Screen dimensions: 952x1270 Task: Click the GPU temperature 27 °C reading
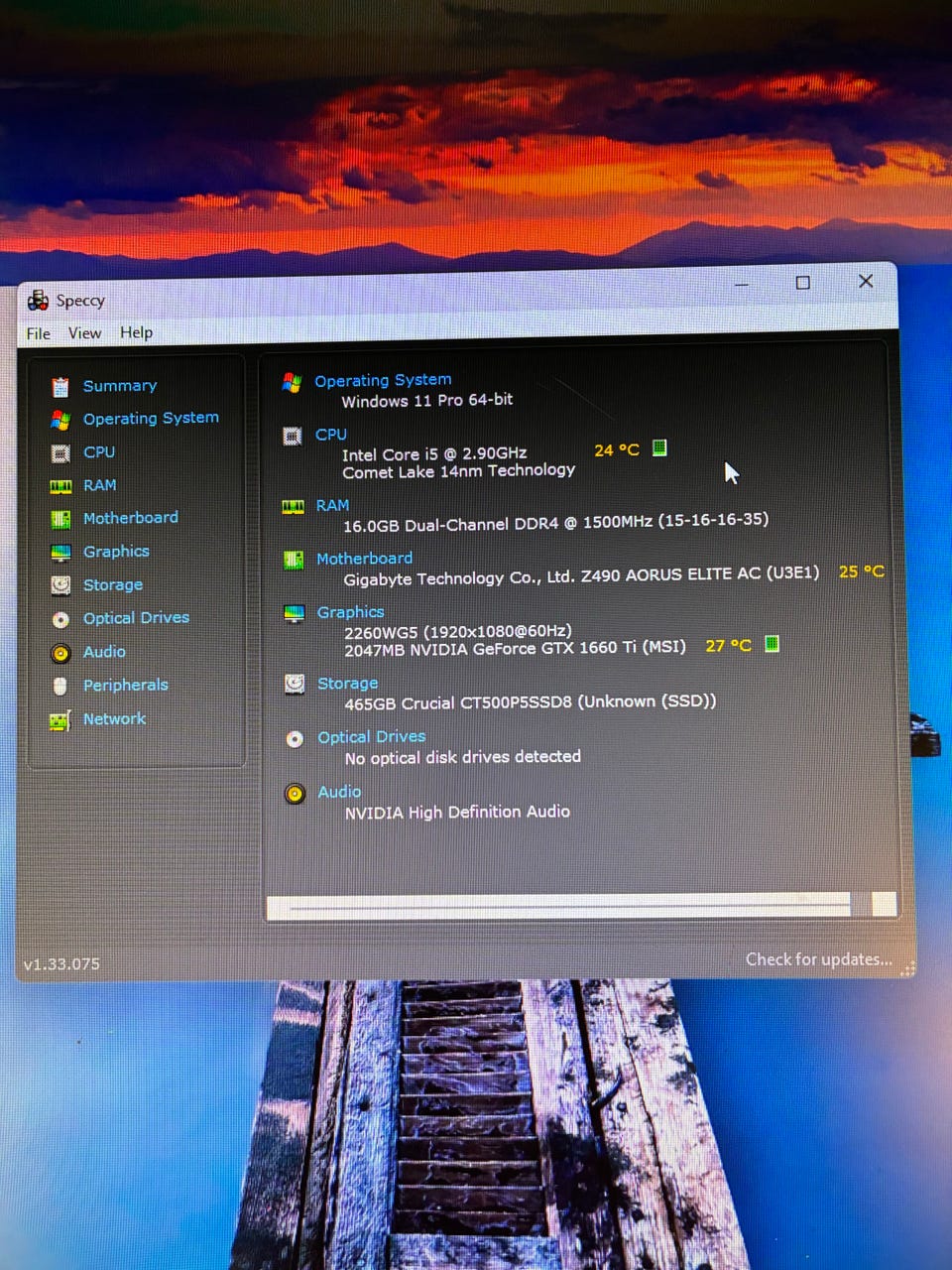tap(728, 646)
